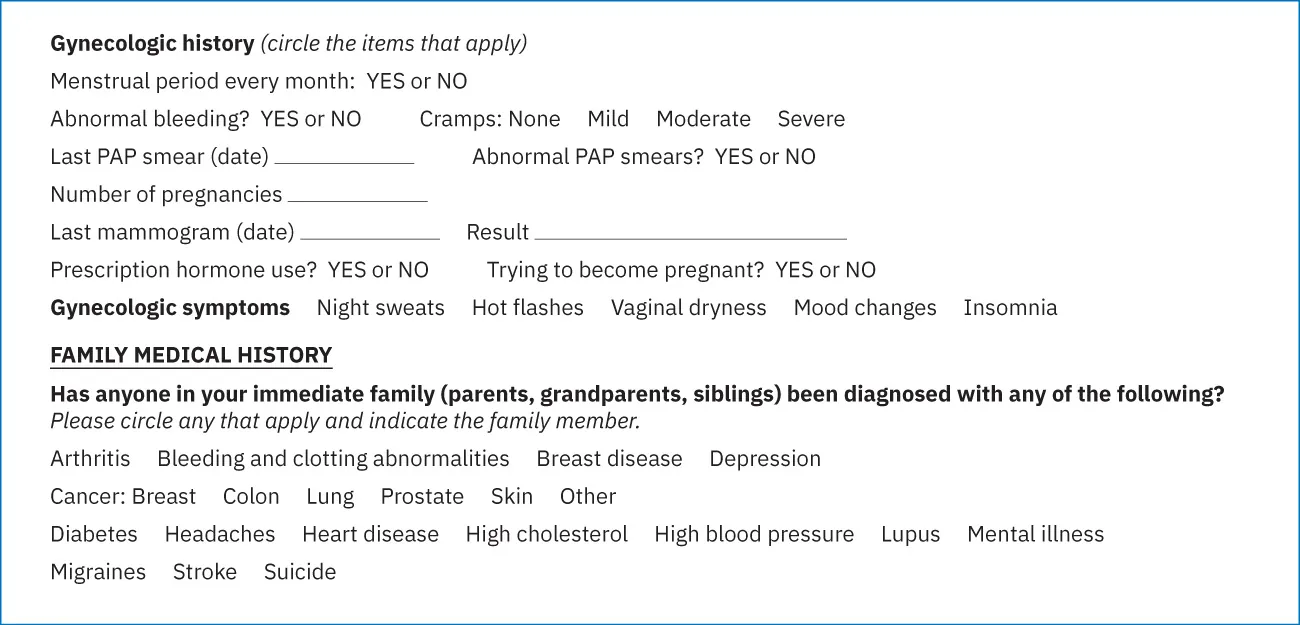
Task: Select 'Colon' under Cancer
Action: (251, 497)
